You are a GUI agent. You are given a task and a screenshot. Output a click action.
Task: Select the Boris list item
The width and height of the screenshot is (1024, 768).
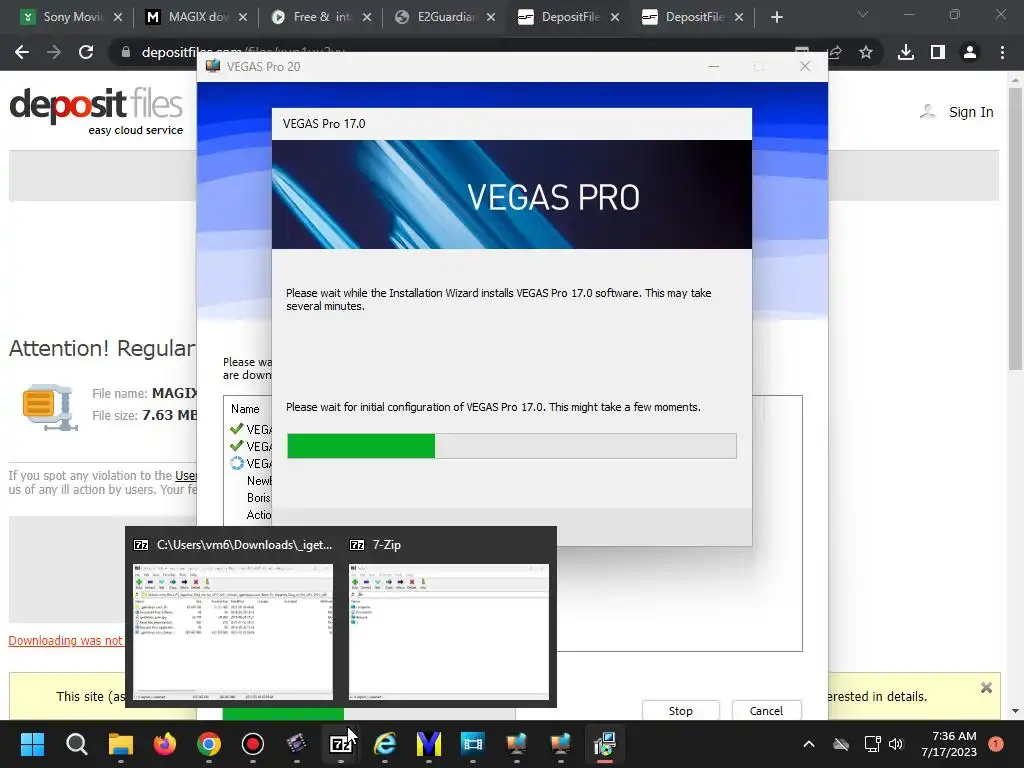click(x=259, y=498)
